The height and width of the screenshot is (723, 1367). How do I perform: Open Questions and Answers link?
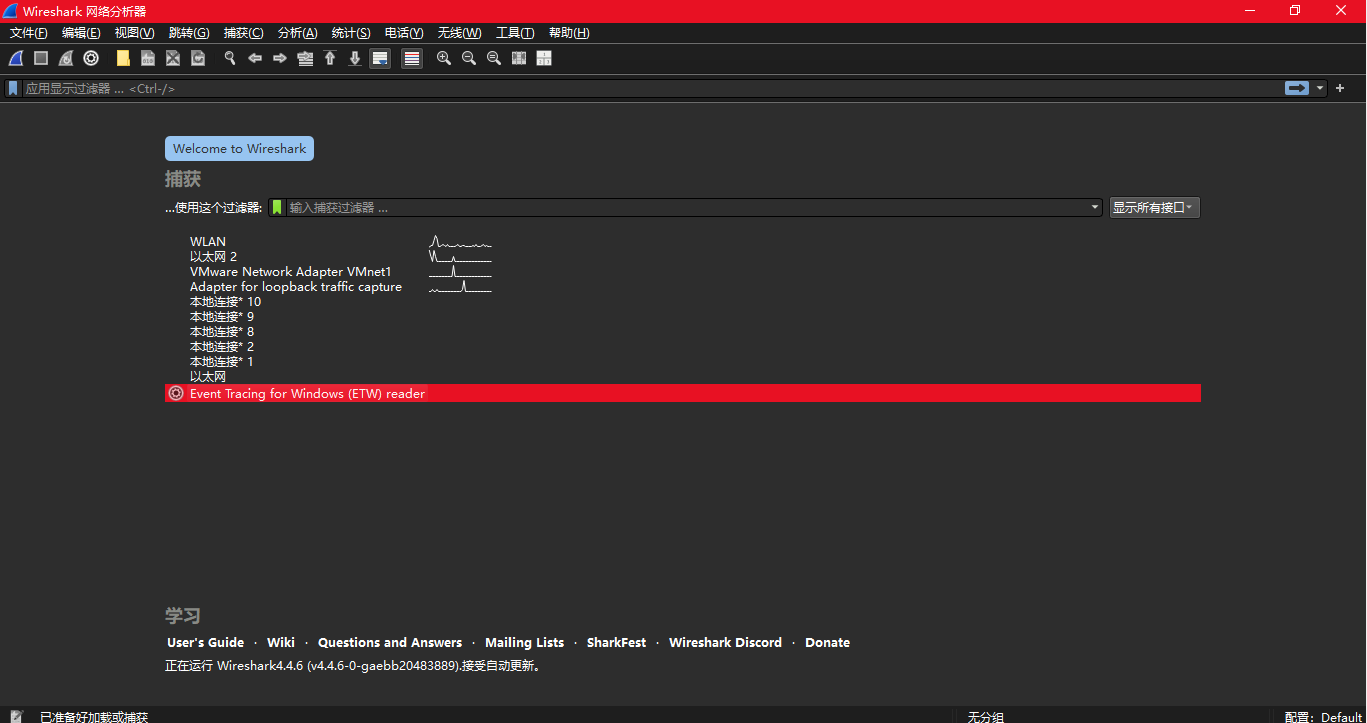390,643
